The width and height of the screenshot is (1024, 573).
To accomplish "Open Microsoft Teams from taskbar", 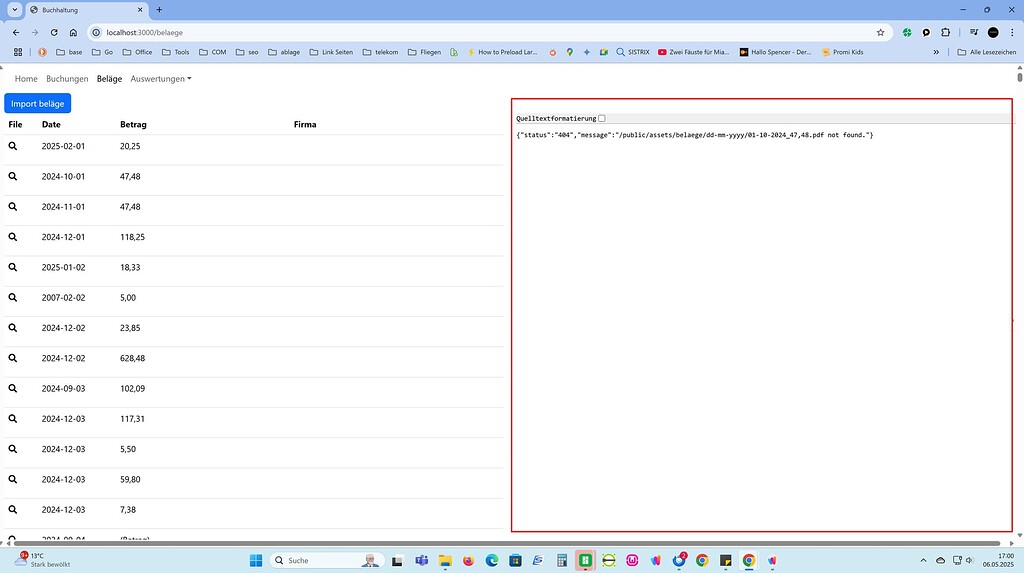I will (422, 560).
